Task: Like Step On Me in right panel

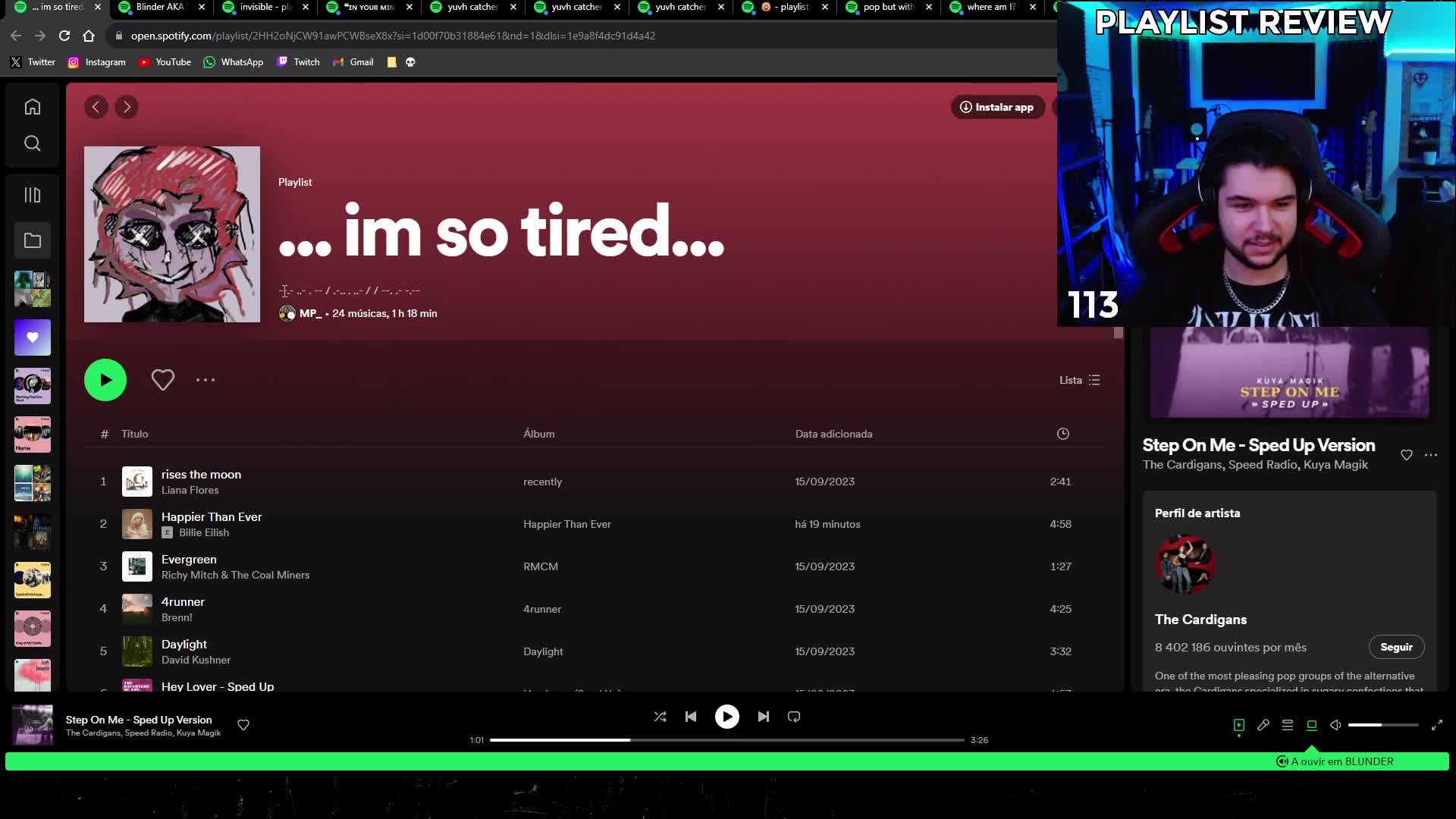Action: [1407, 455]
